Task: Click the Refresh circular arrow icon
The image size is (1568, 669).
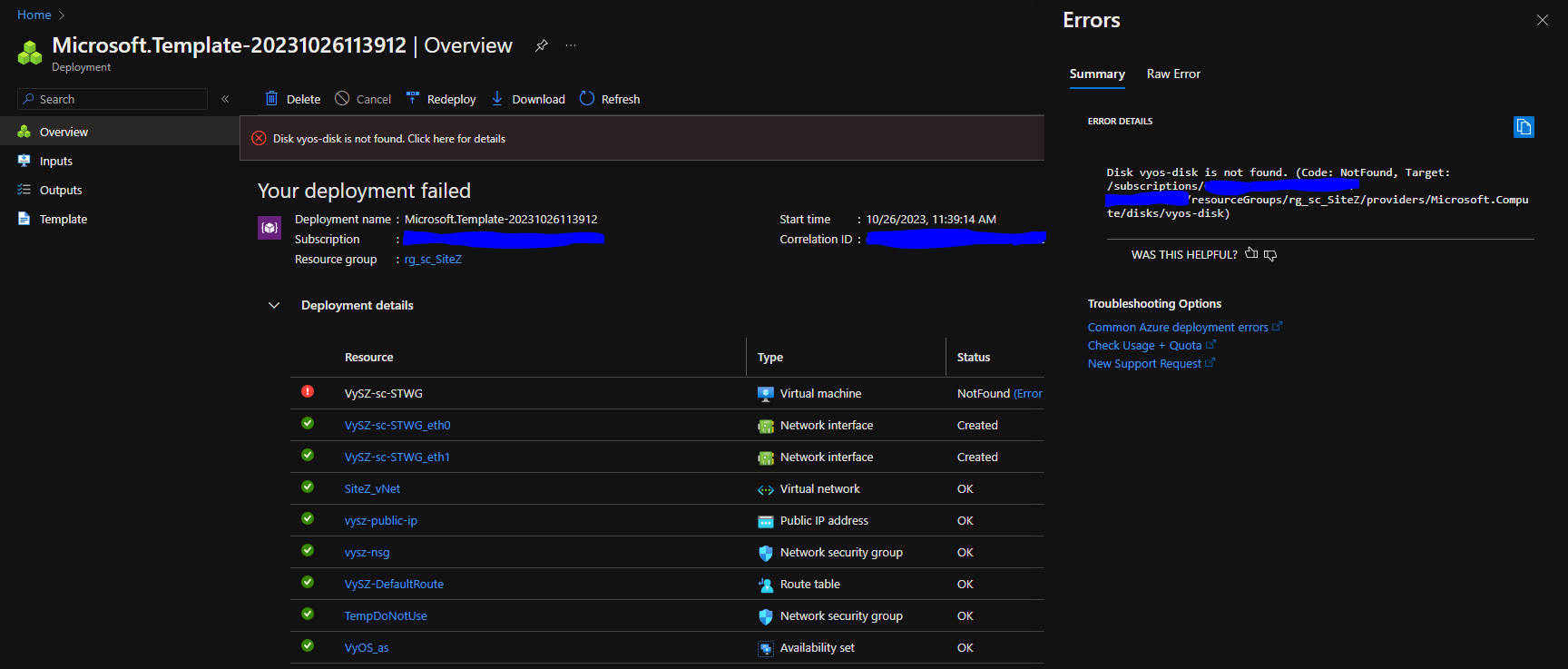Action: click(x=587, y=98)
